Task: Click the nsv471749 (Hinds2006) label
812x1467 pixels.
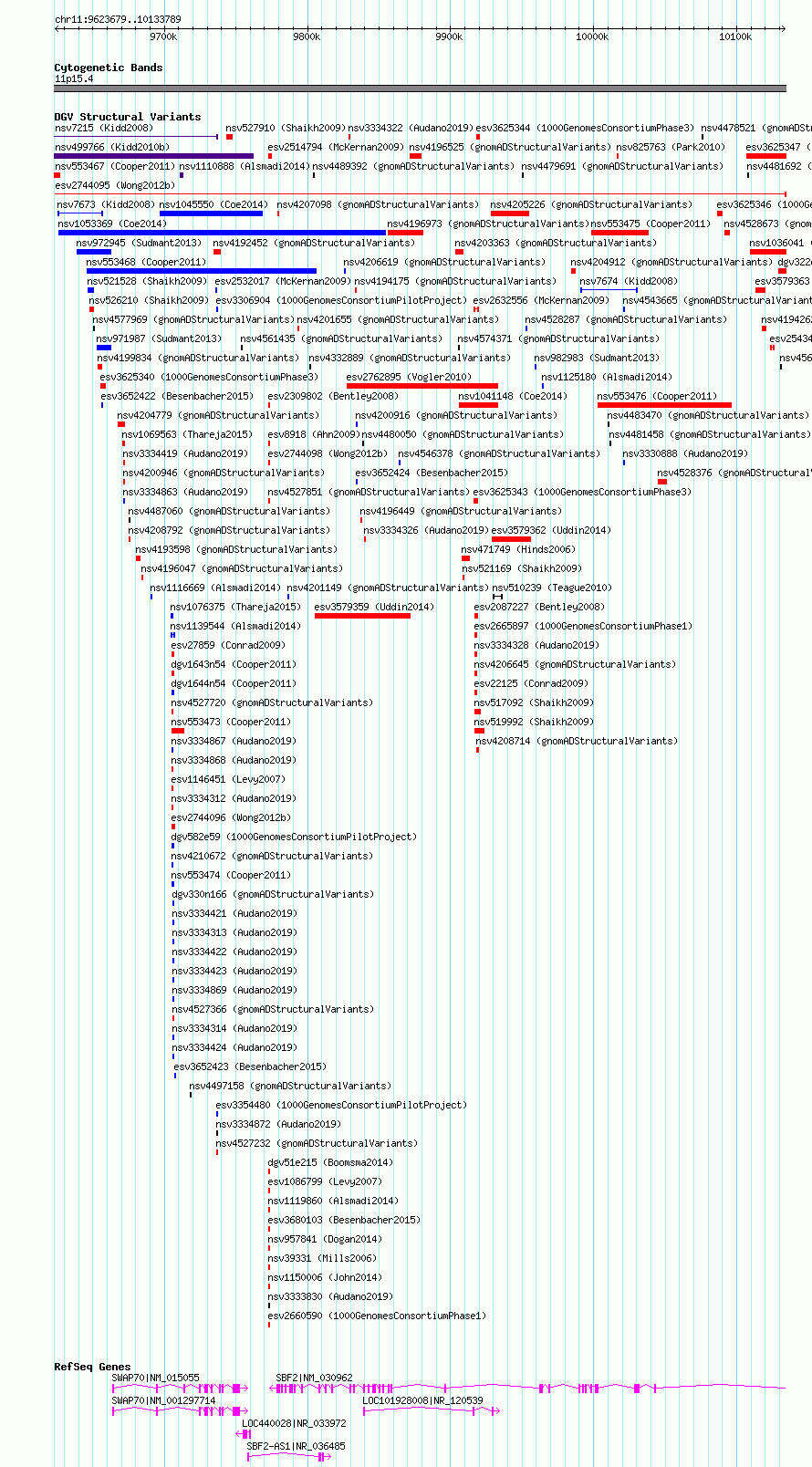Action: tap(518, 549)
